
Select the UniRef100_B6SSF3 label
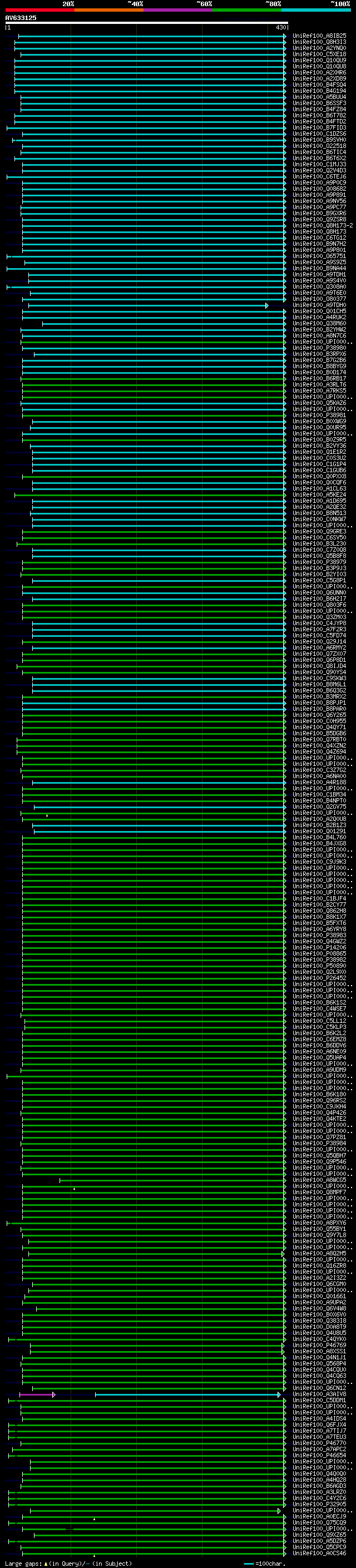[x=319, y=103]
